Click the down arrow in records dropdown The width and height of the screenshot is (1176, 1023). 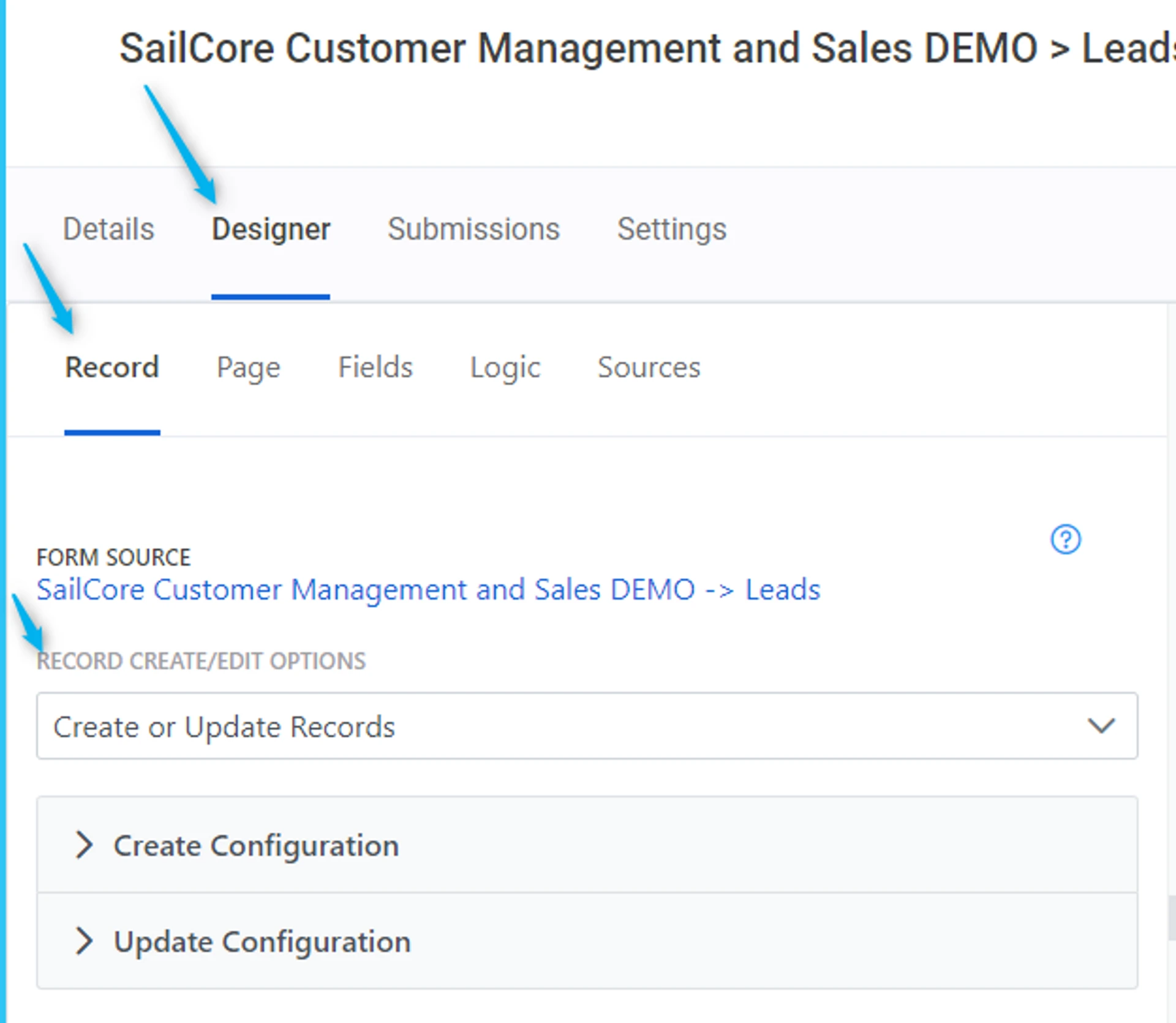tap(1101, 726)
